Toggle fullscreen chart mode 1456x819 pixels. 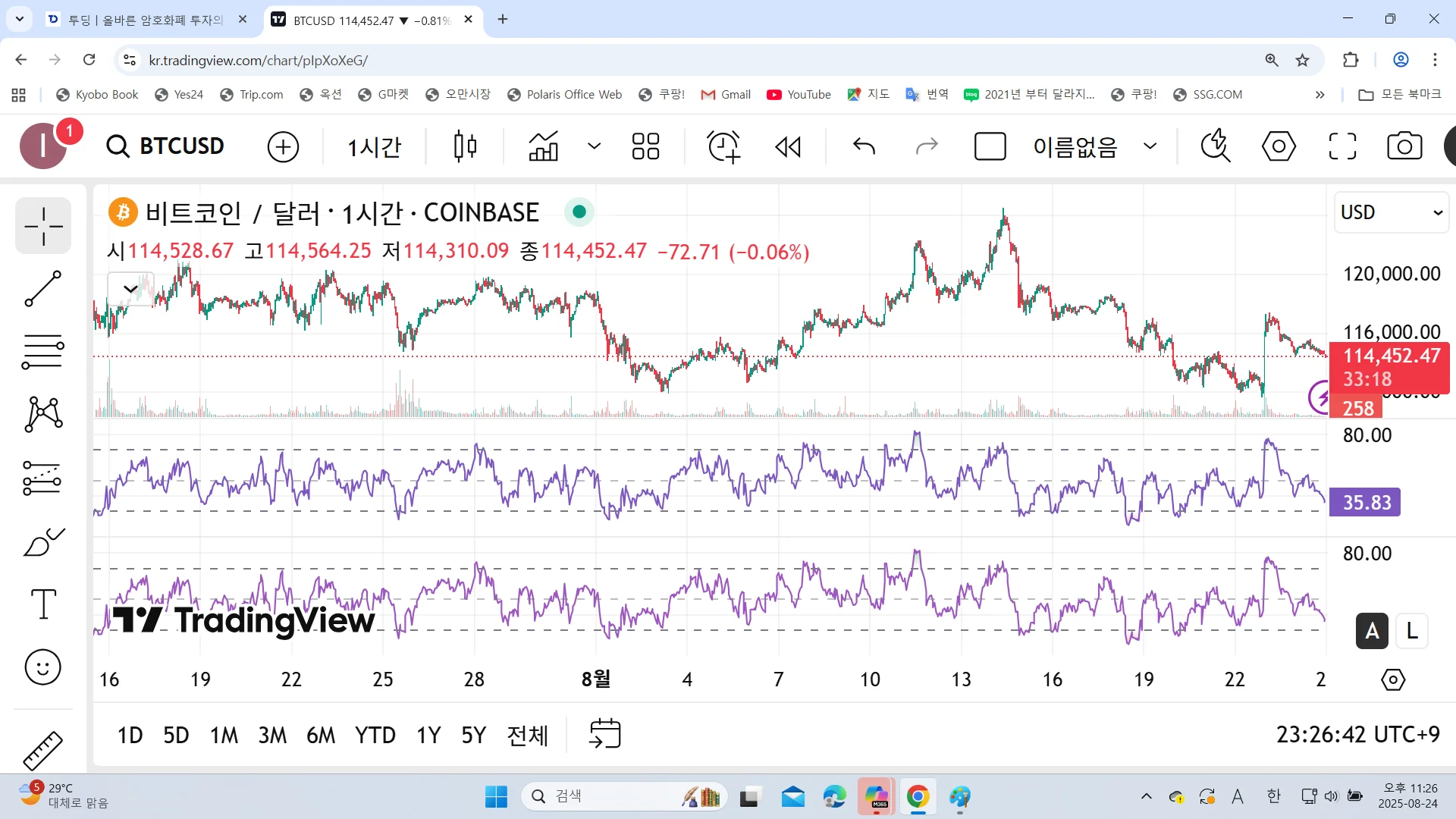pyautogui.click(x=1342, y=146)
